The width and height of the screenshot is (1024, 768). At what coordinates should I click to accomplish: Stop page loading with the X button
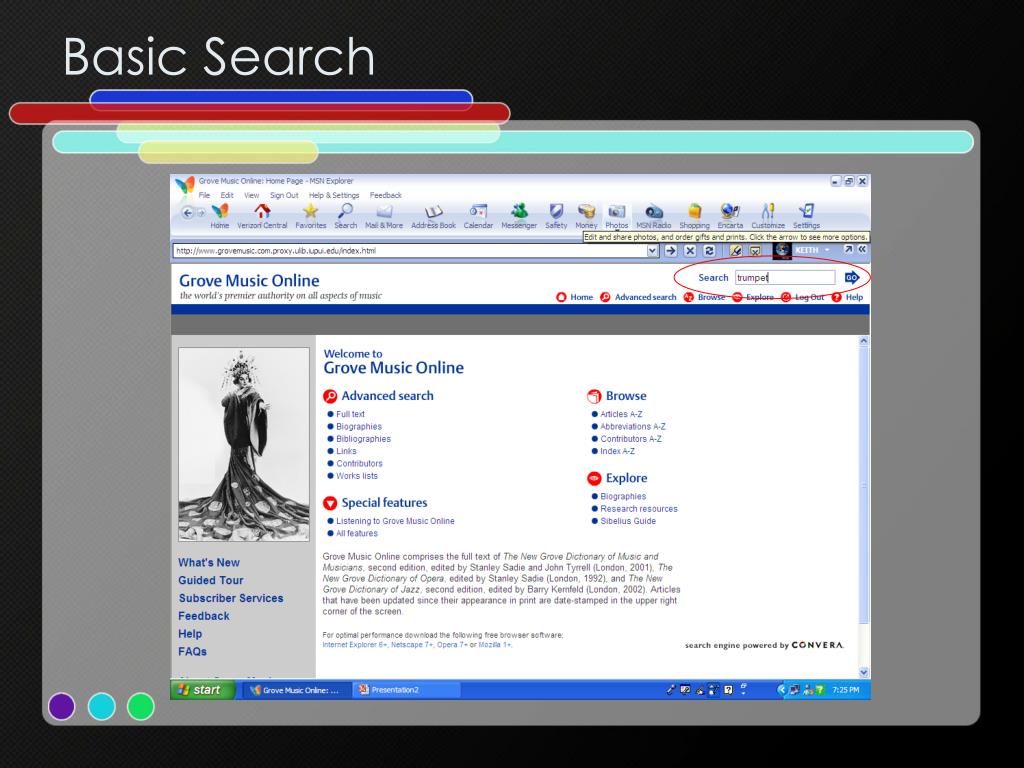coord(690,251)
